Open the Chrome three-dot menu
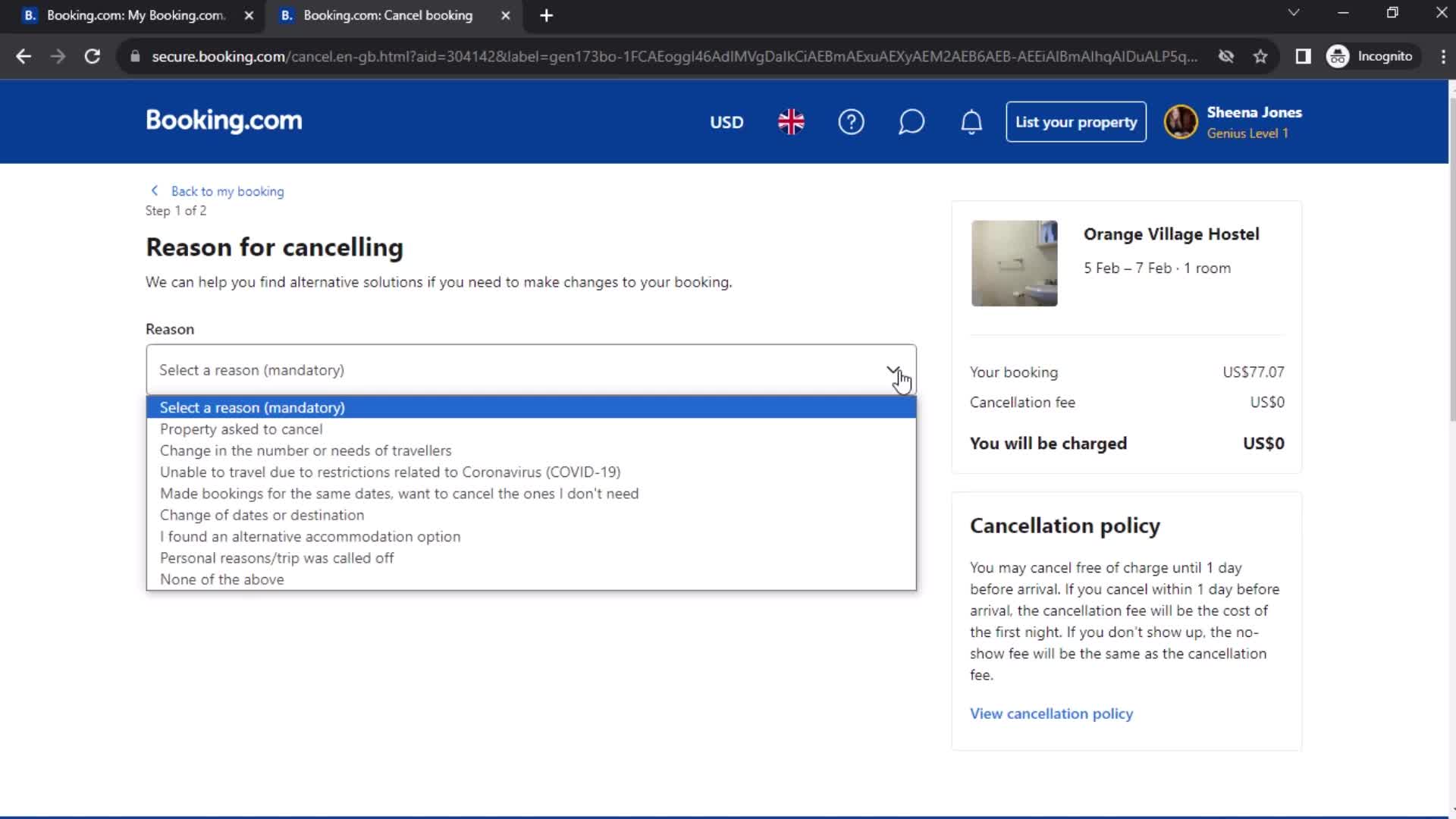This screenshot has height=819, width=1456. [x=1442, y=56]
